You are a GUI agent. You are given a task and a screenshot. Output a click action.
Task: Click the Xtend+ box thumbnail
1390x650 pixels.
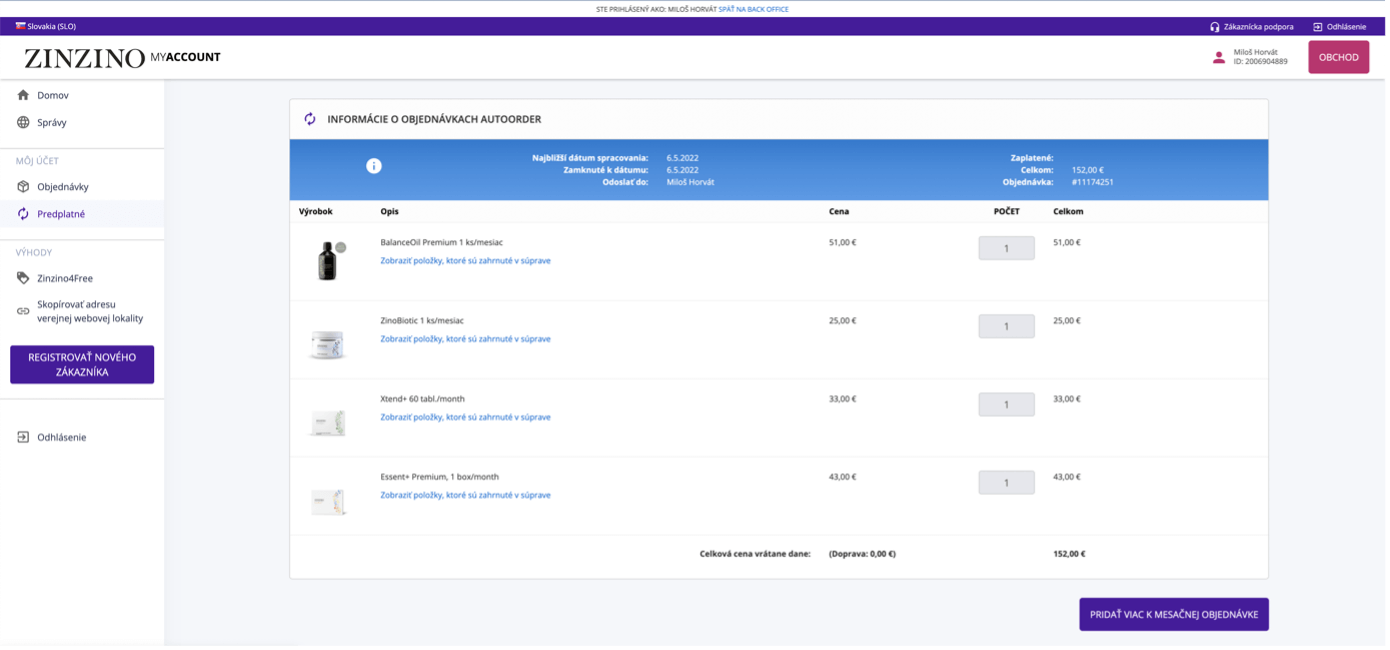click(x=328, y=422)
